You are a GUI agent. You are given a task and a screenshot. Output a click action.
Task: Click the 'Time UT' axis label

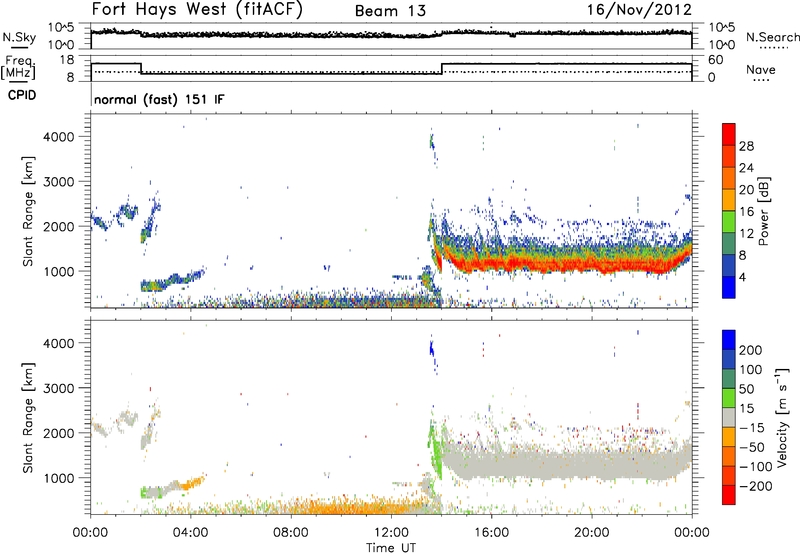pos(391,547)
